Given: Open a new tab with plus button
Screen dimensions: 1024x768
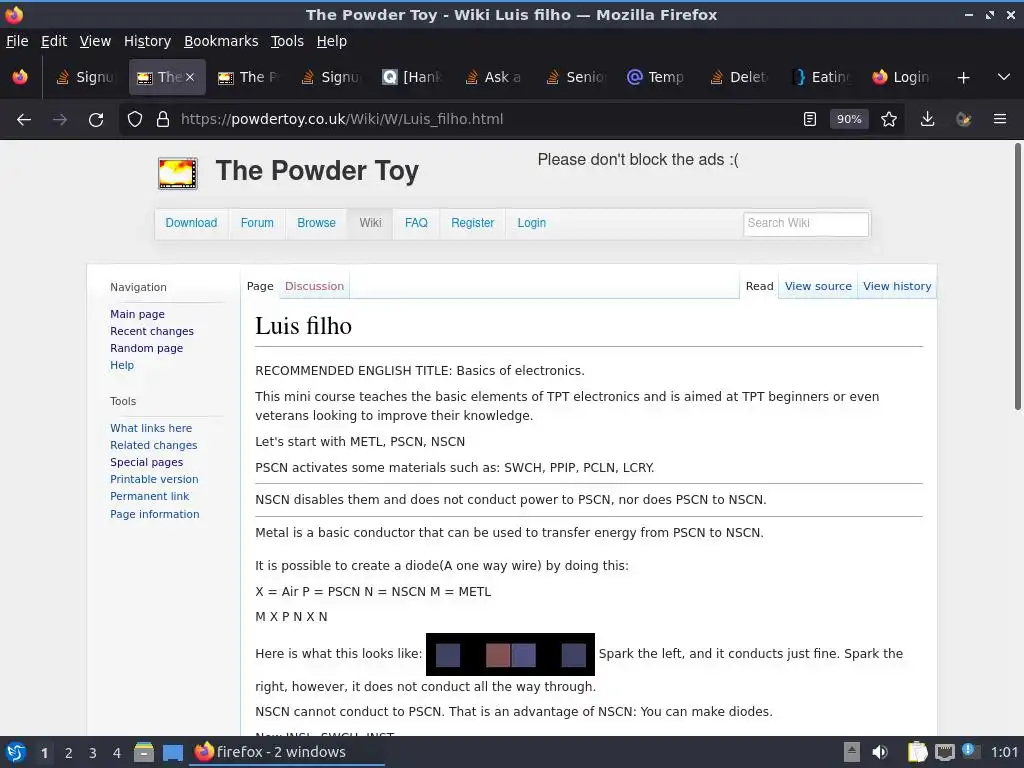Looking at the screenshot, I should tap(963, 78).
